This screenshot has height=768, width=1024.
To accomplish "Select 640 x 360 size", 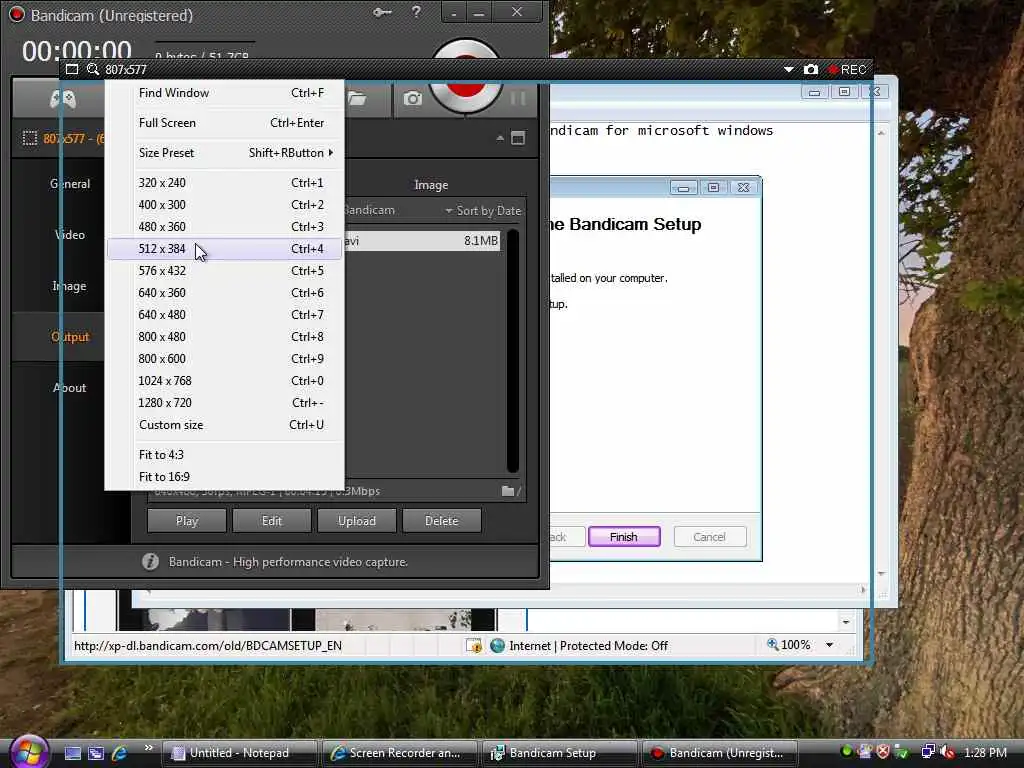I will coord(225,293).
